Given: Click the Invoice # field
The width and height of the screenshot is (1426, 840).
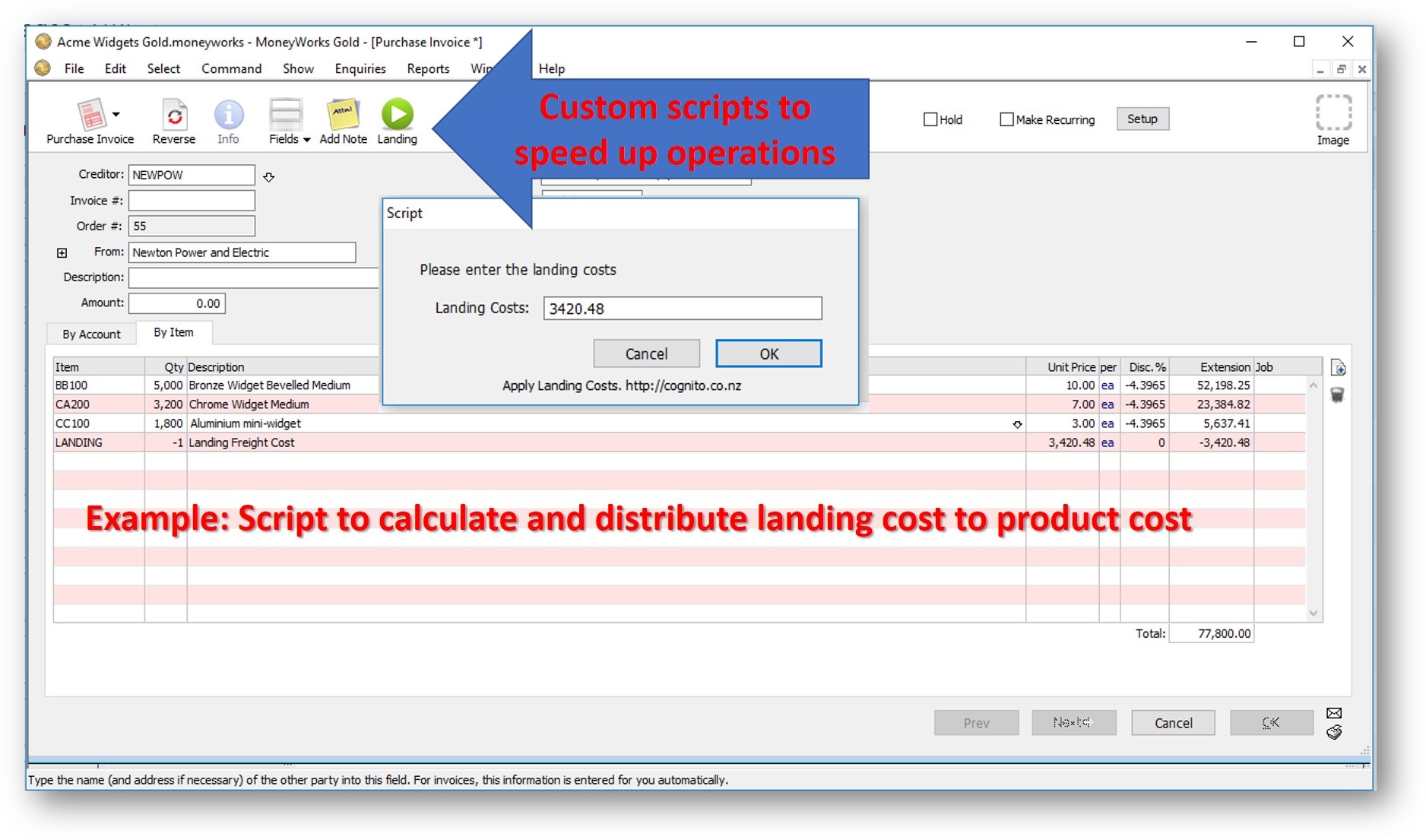Looking at the screenshot, I should 192,201.
